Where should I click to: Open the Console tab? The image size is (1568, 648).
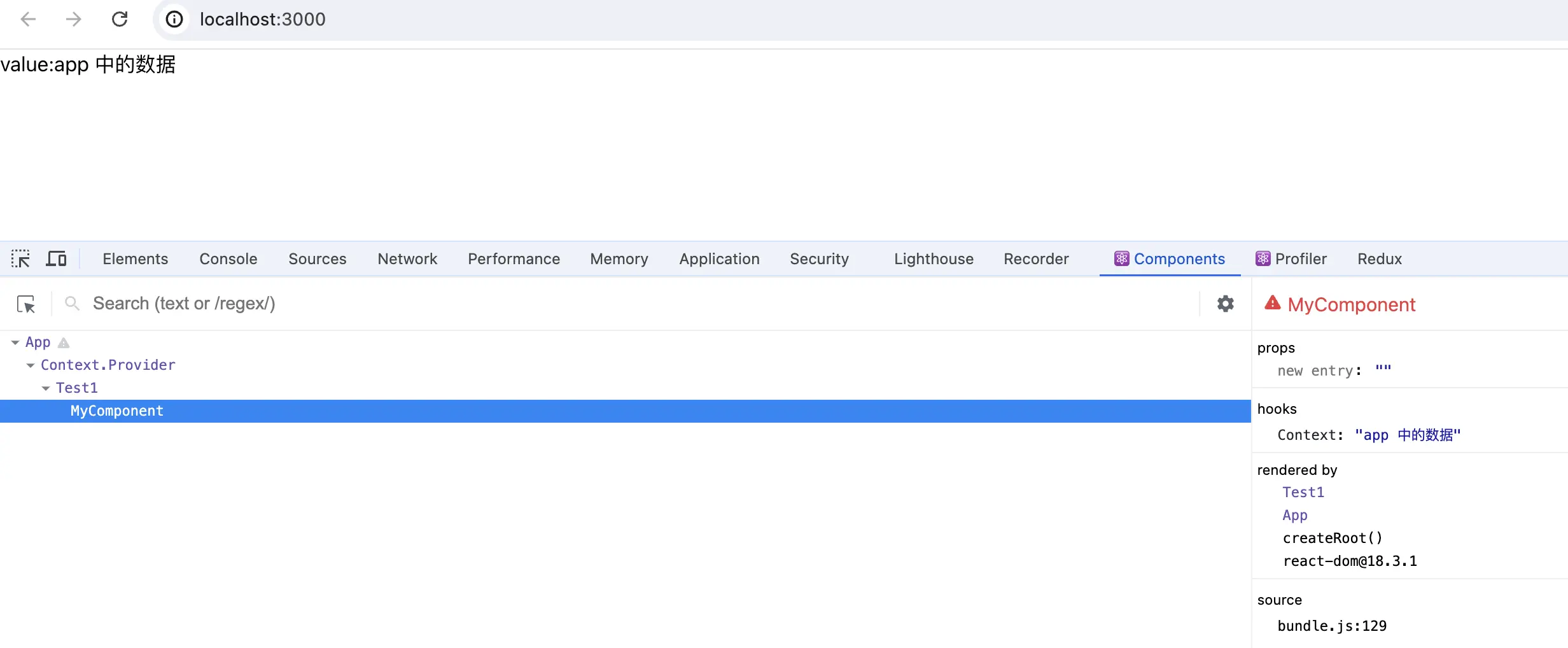point(228,258)
